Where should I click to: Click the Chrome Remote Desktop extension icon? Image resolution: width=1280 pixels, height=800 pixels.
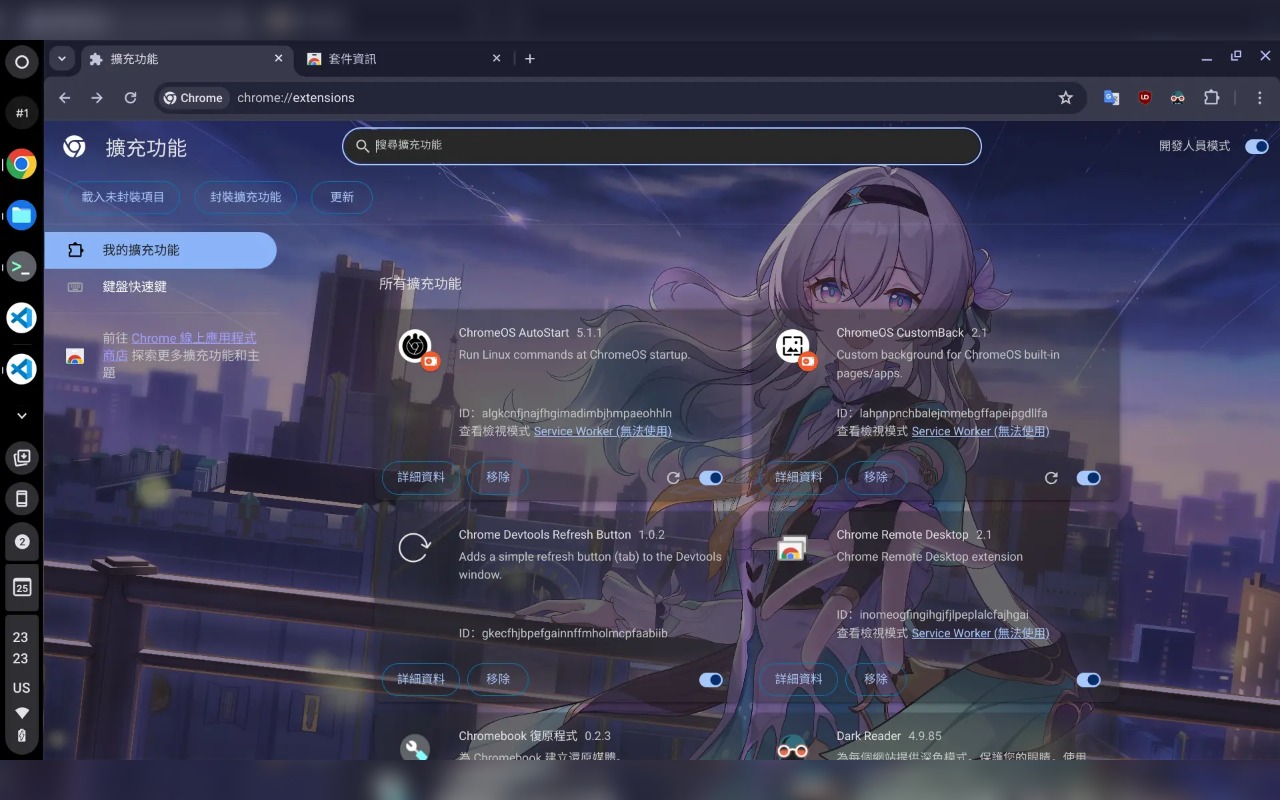[792, 548]
